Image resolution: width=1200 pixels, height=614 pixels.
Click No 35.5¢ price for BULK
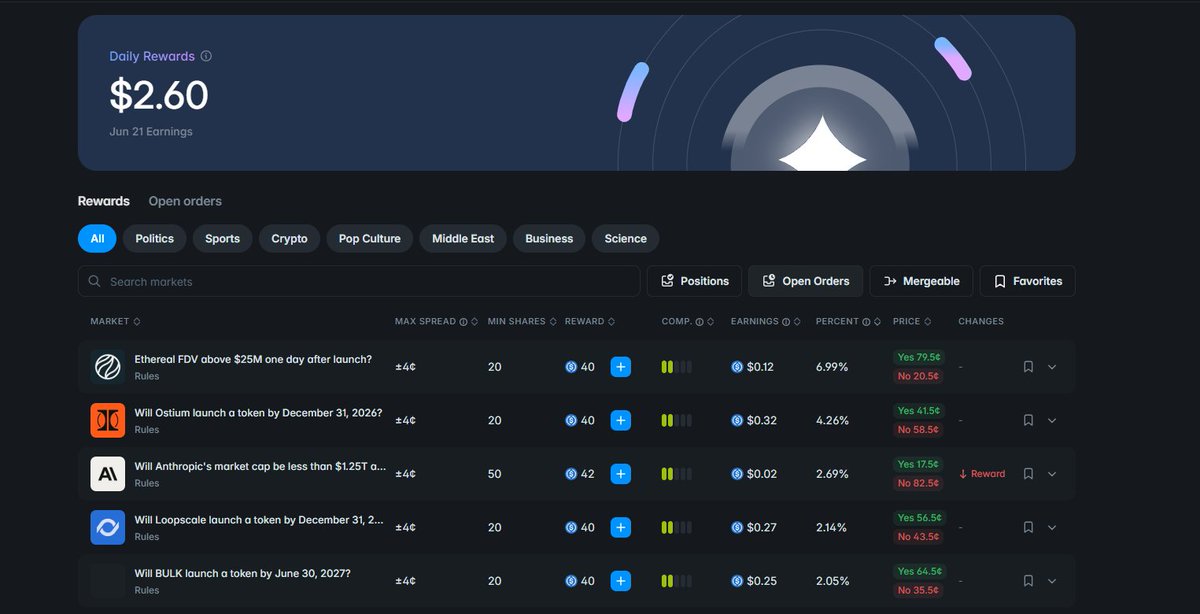point(919,590)
